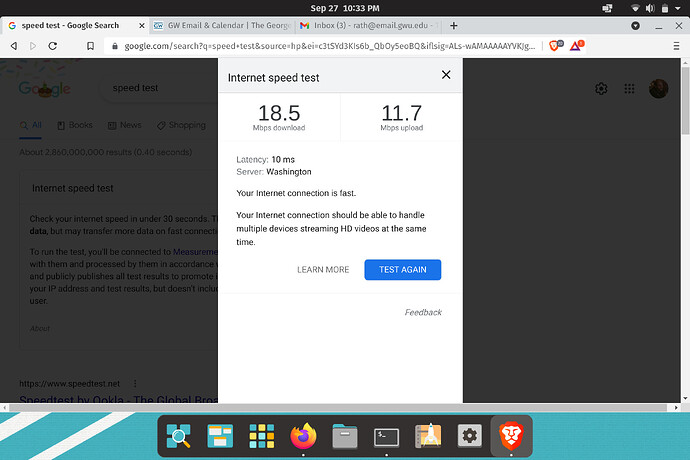Viewport: 690px width, 460px height.
Task: Select the News search filter
Action: (125, 125)
